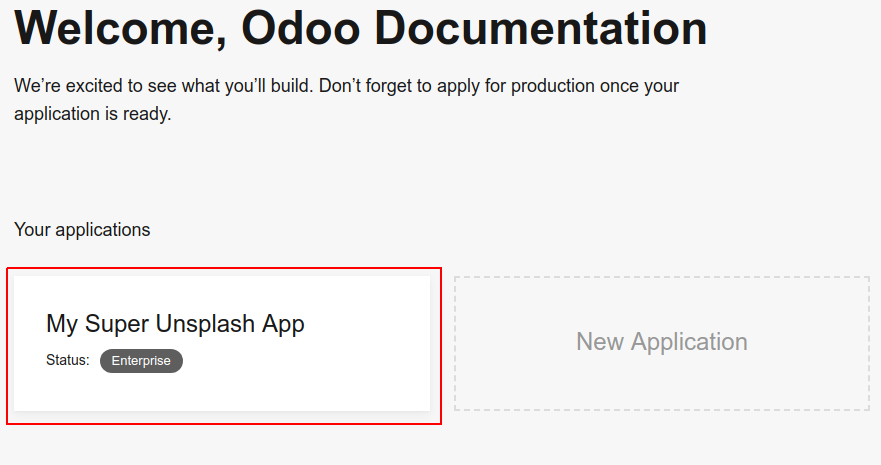
Task: Click the word 'App' in the card title
Action: pyautogui.click(x=283, y=324)
